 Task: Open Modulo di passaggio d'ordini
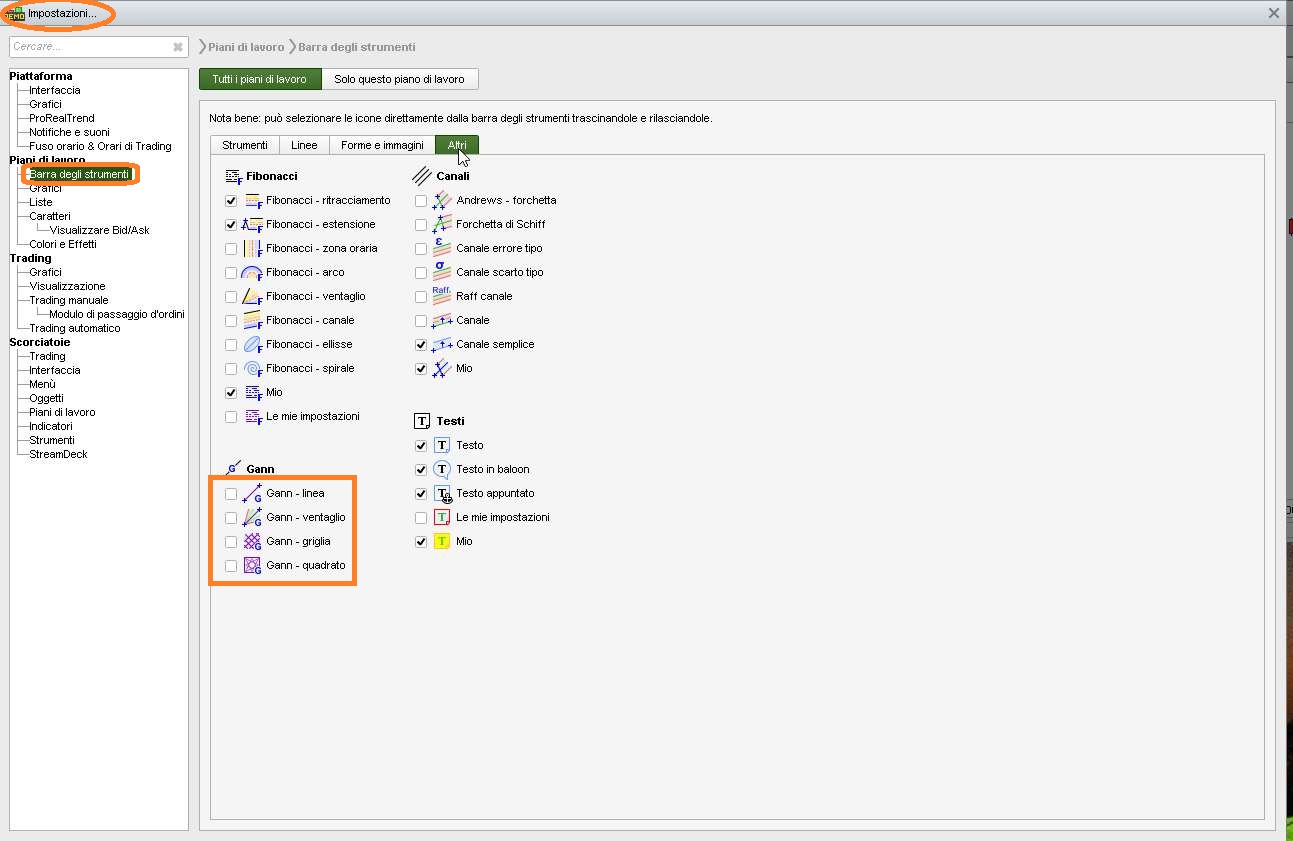117,314
